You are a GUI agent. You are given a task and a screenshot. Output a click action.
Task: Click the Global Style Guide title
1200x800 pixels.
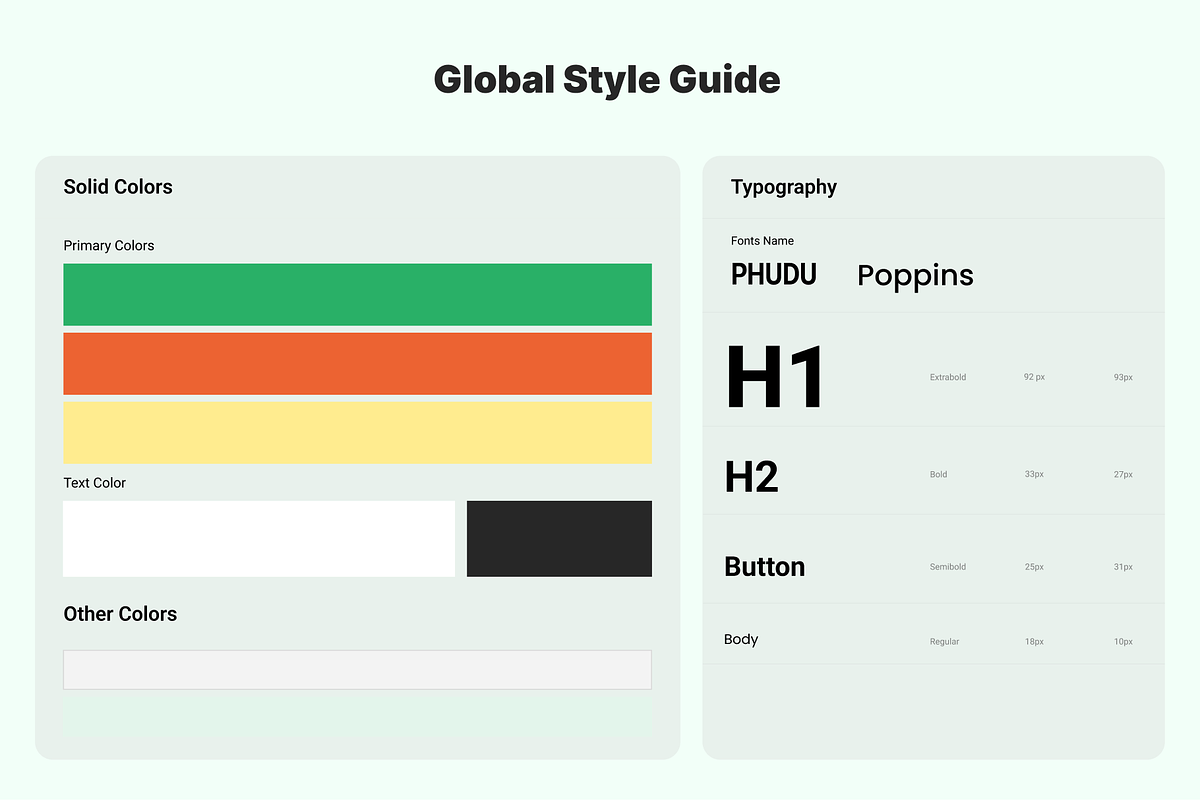(x=607, y=80)
